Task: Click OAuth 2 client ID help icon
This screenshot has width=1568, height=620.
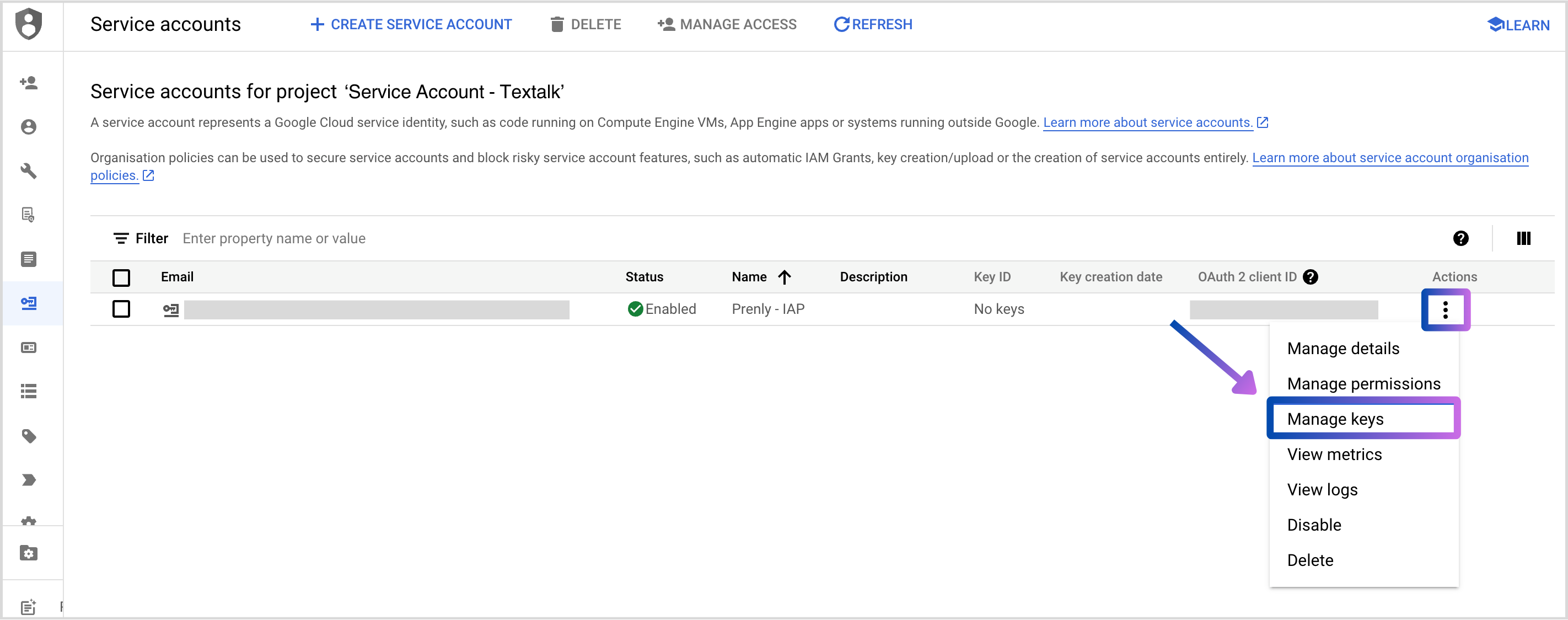Action: pos(1311,277)
